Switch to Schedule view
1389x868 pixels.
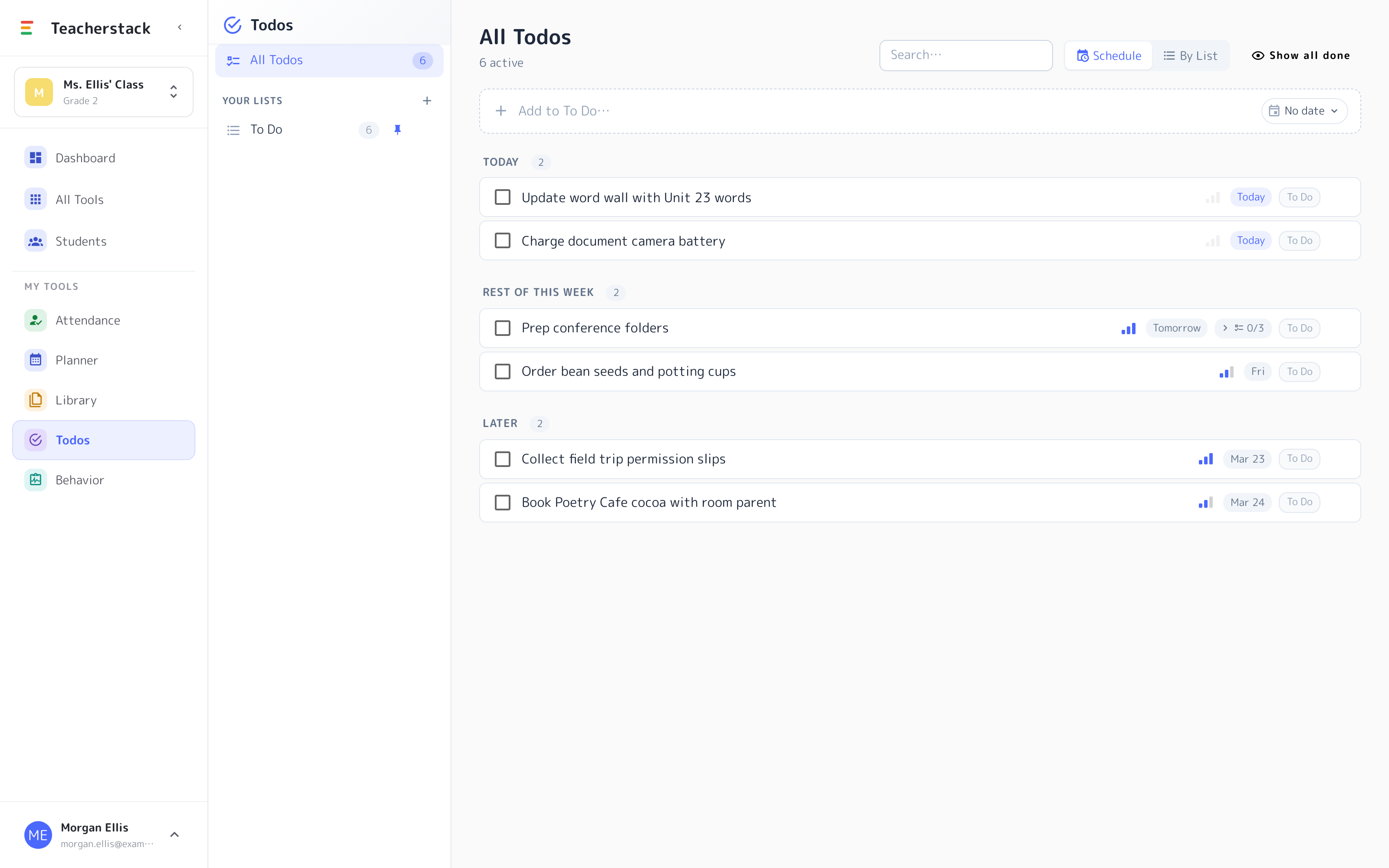click(1108, 56)
